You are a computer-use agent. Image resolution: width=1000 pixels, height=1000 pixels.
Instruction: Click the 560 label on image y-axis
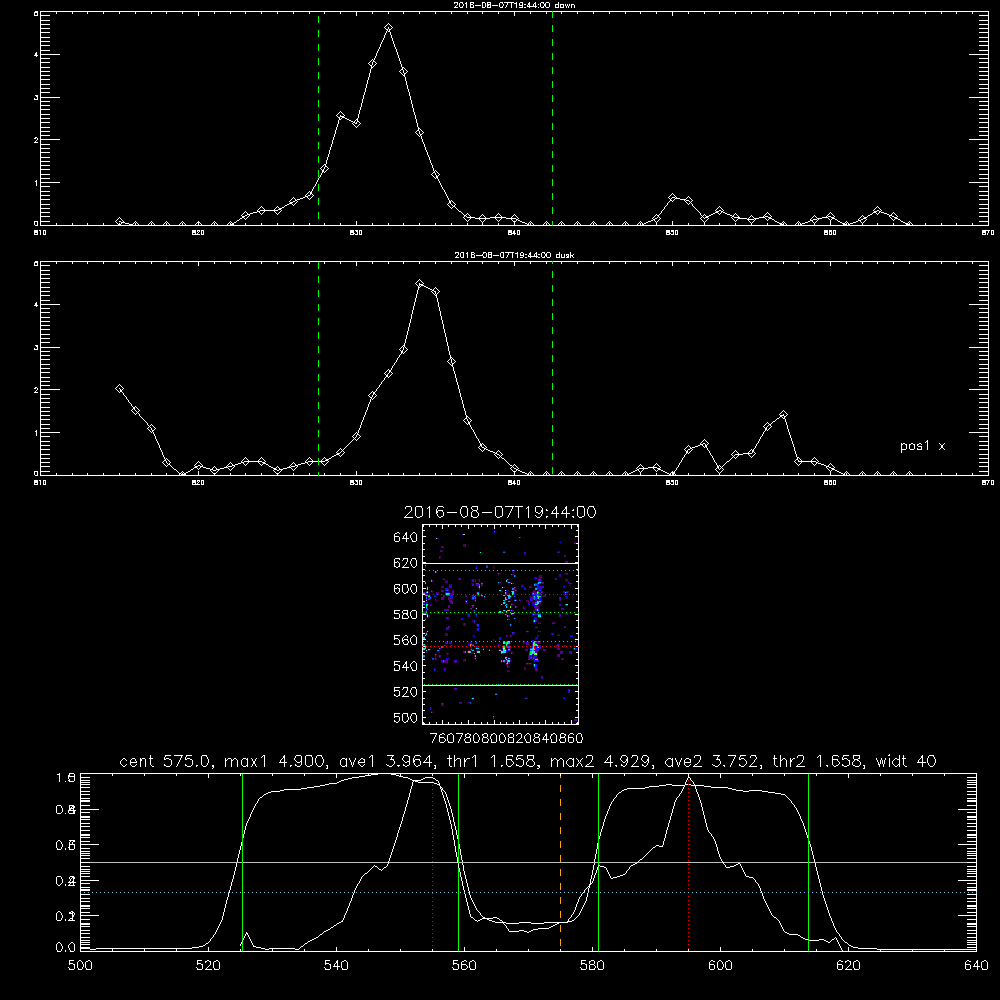click(406, 640)
